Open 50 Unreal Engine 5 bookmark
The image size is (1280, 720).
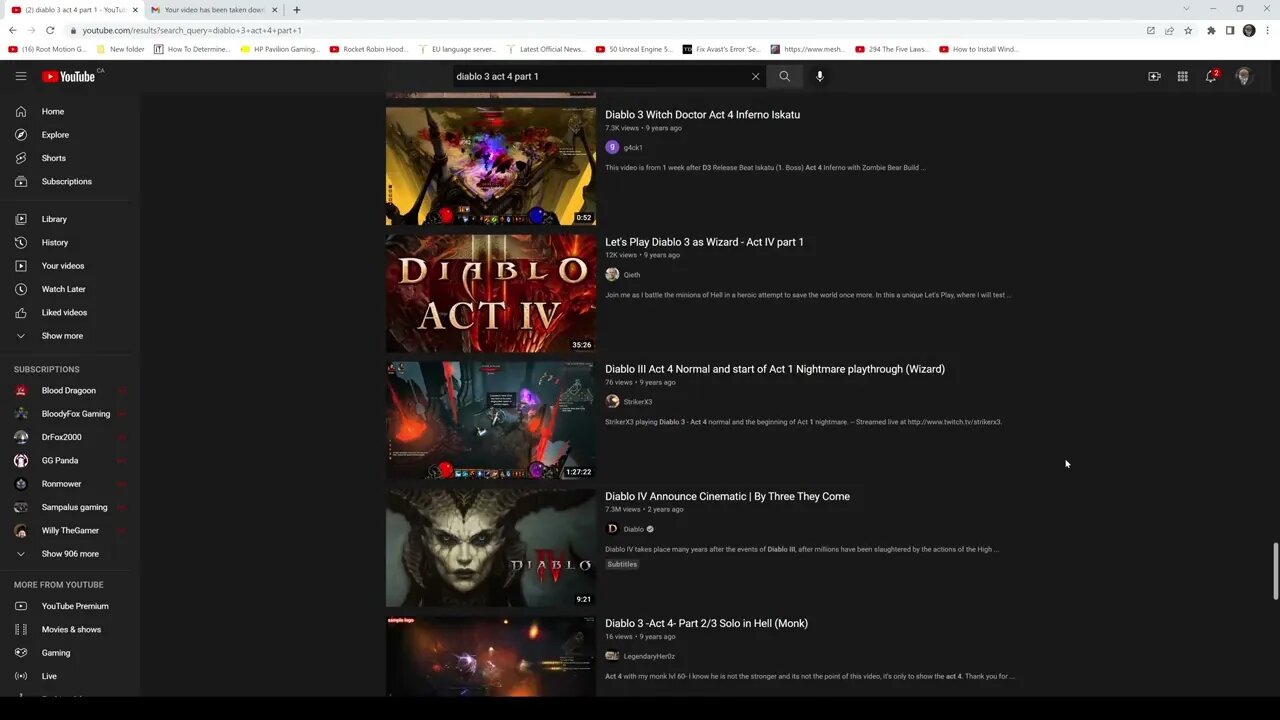click(x=634, y=49)
